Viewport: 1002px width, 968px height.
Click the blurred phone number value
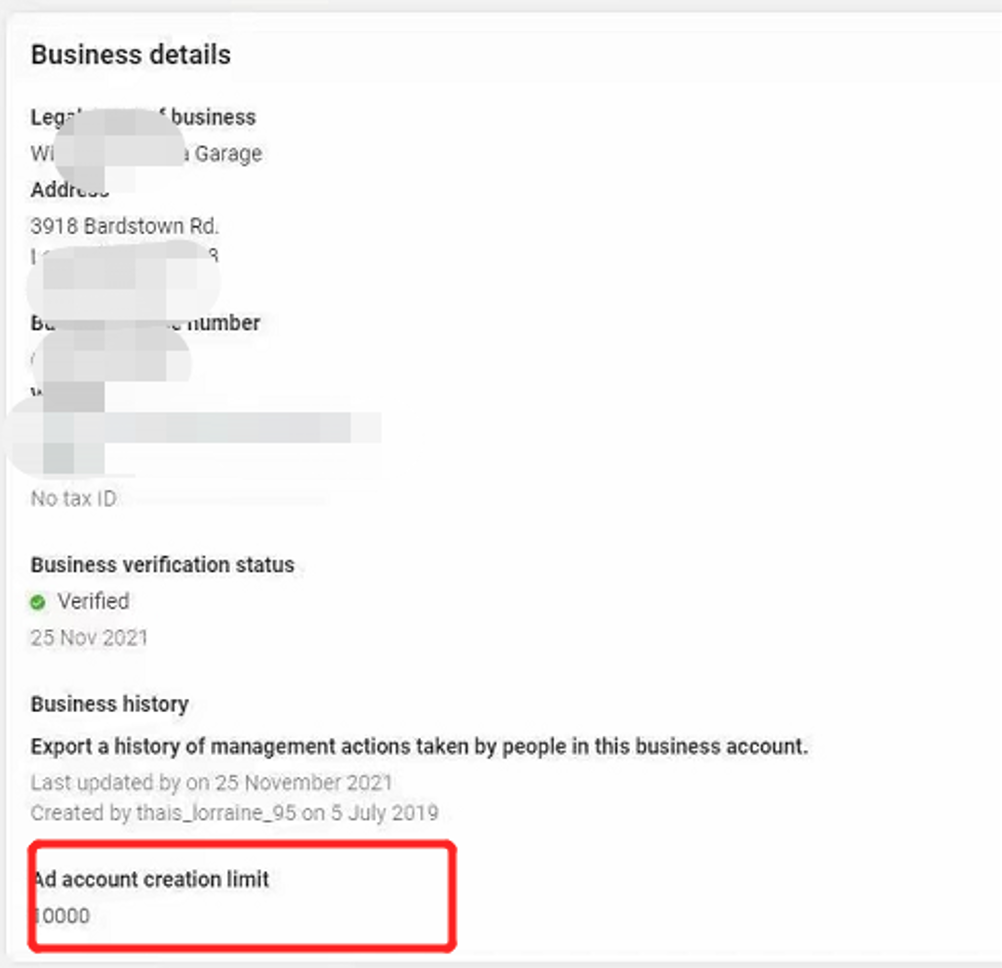[110, 357]
